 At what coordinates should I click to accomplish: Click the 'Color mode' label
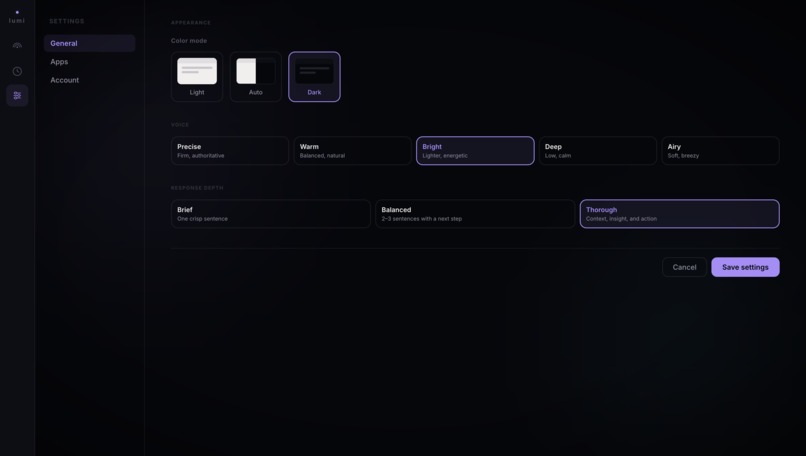189,41
